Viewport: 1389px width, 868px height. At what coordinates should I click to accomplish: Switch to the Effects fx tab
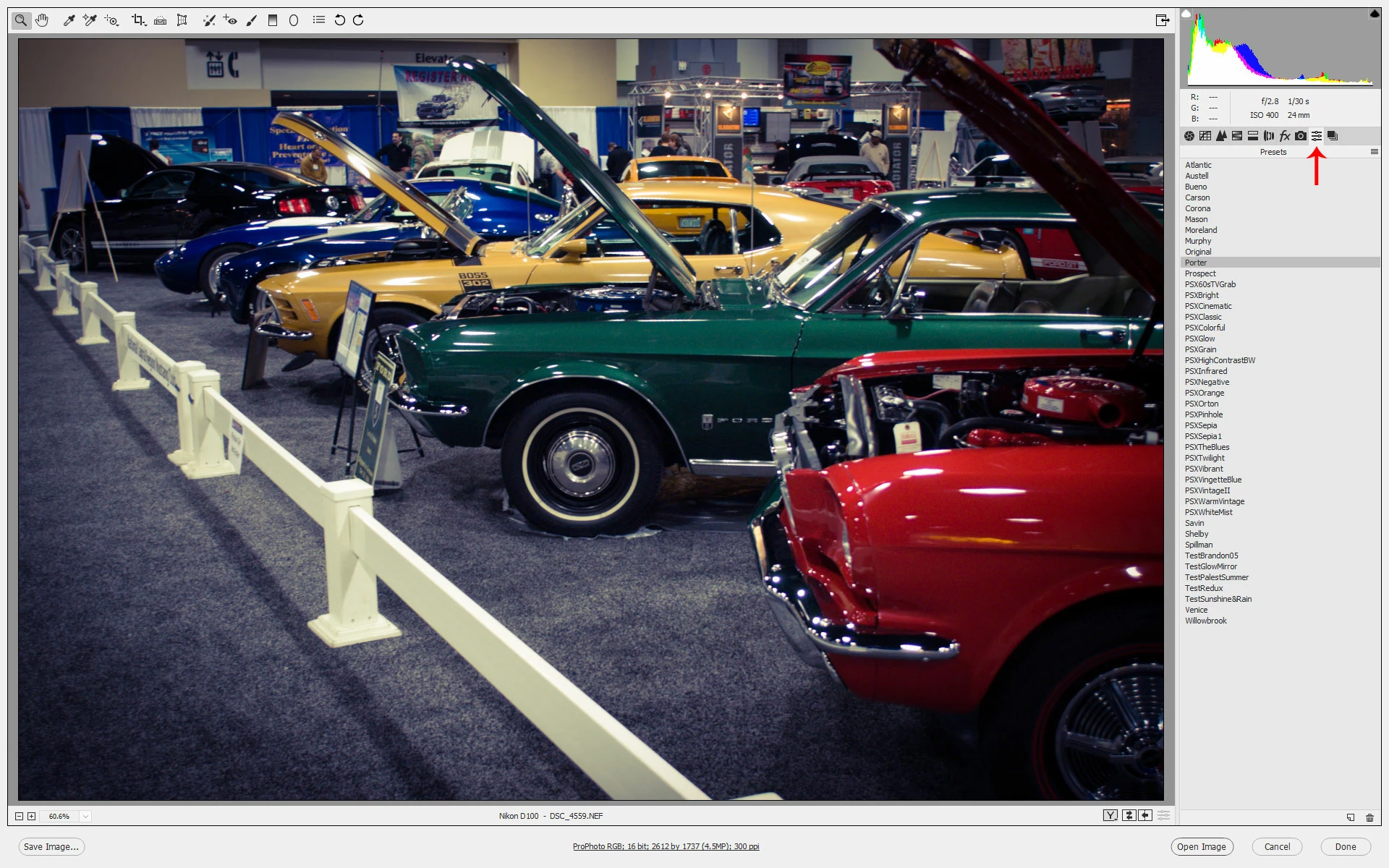(1285, 136)
